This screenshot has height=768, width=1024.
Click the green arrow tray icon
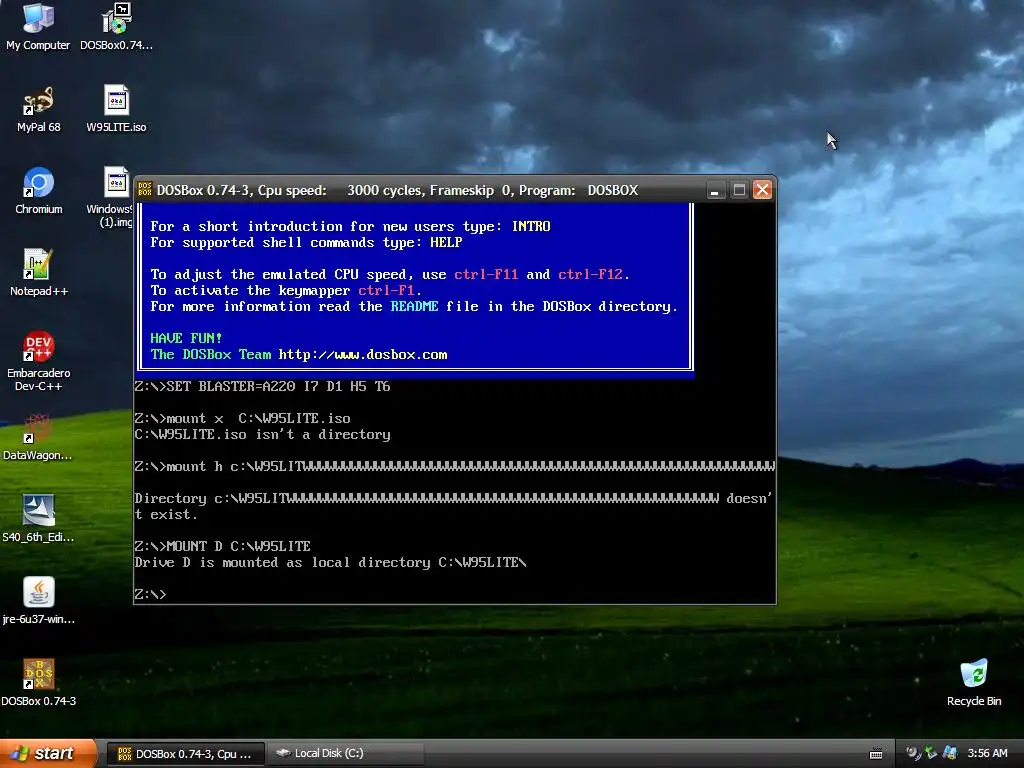[931, 753]
